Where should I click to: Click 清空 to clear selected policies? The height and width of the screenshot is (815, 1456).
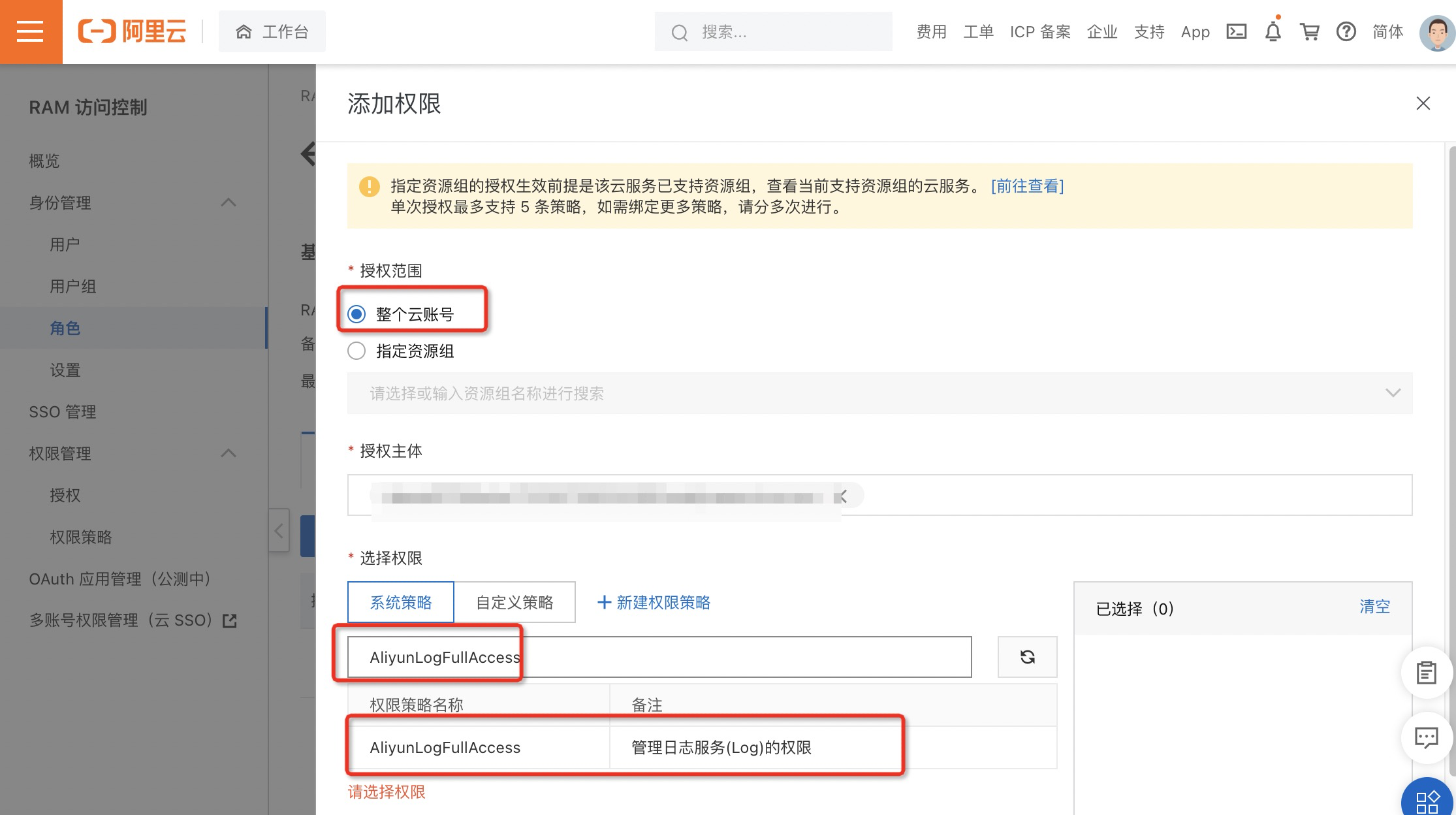pos(1374,607)
